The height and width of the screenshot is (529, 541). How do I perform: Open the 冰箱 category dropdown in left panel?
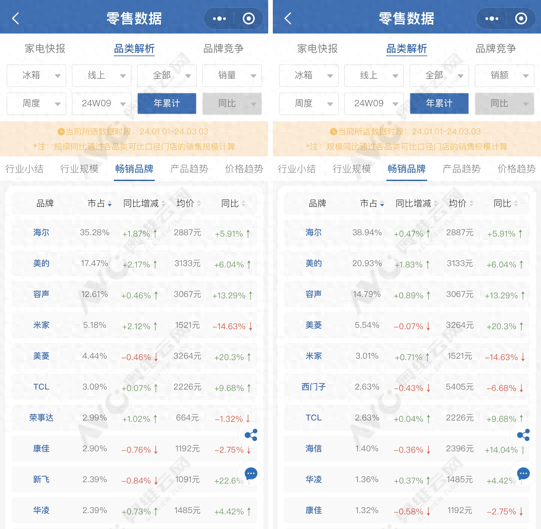click(x=36, y=75)
